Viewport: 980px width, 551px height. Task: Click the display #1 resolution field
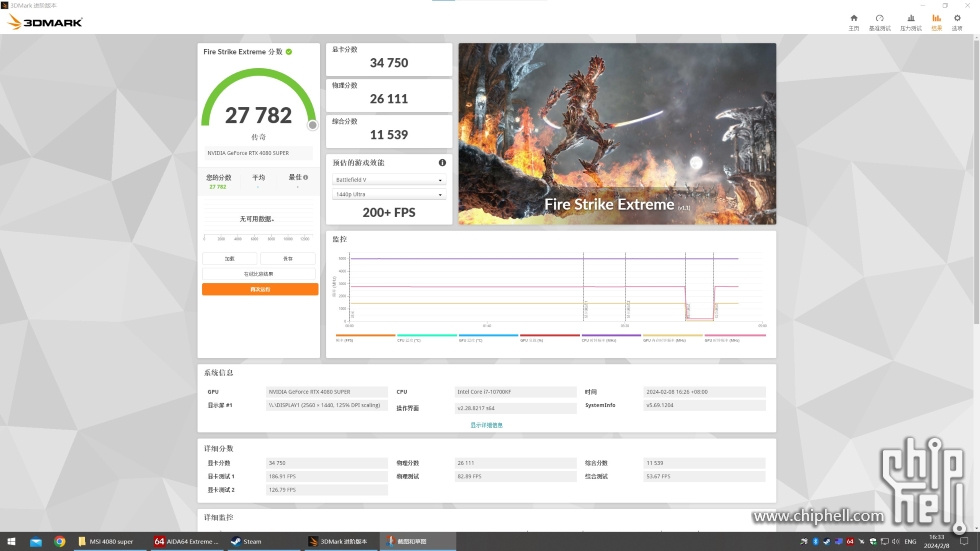click(326, 405)
